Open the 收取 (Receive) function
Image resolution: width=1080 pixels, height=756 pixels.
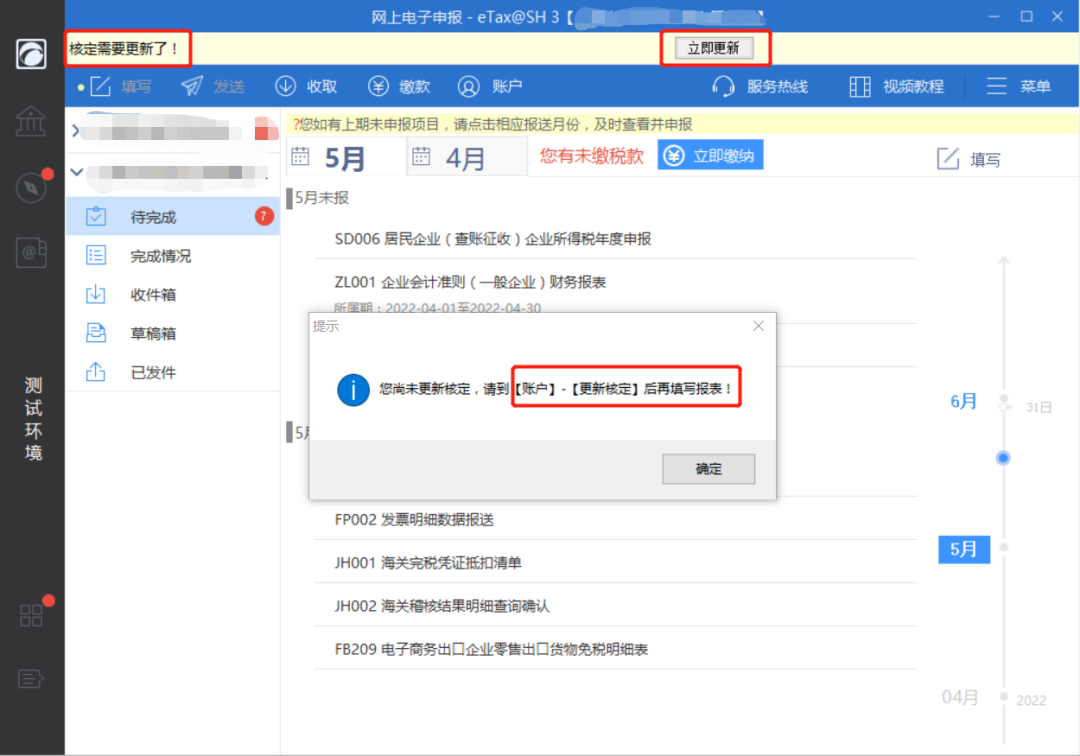[x=305, y=86]
